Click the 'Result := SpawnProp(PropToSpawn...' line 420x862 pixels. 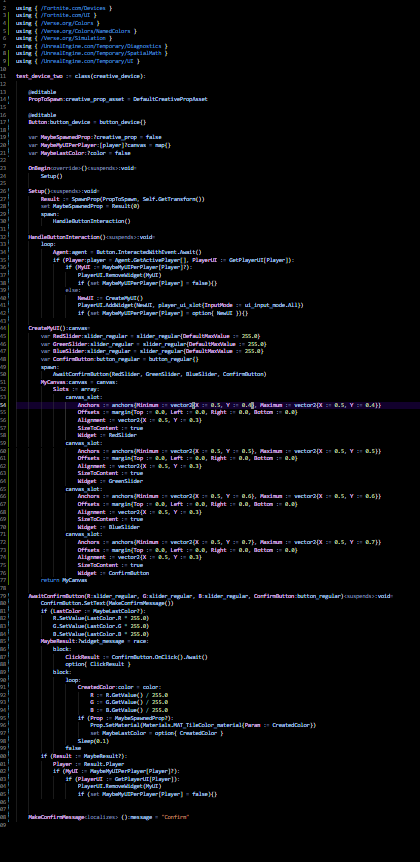tap(123, 199)
